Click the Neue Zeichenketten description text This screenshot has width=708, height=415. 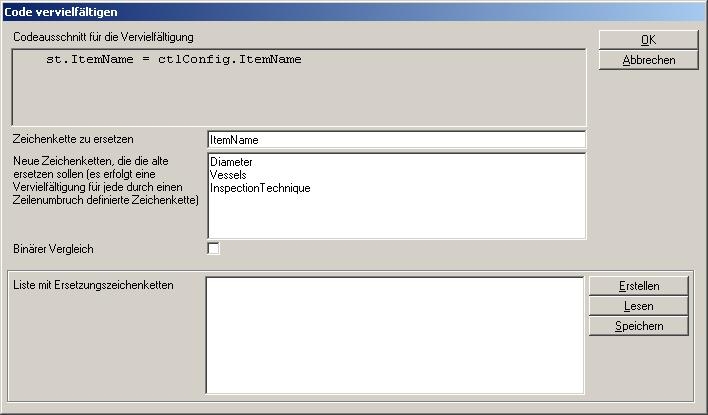click(105, 180)
